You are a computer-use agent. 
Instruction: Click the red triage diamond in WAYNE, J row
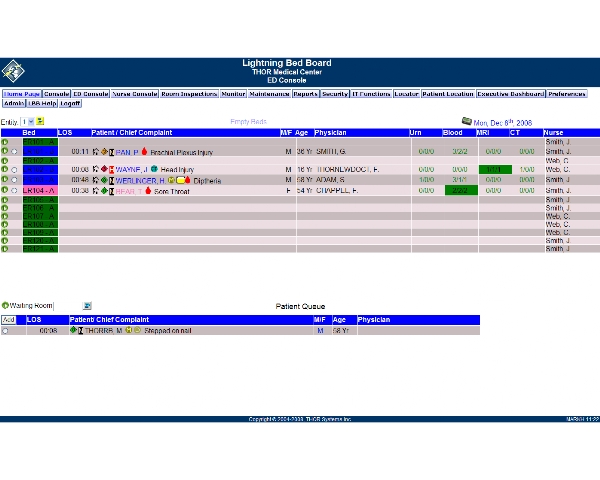point(104,169)
